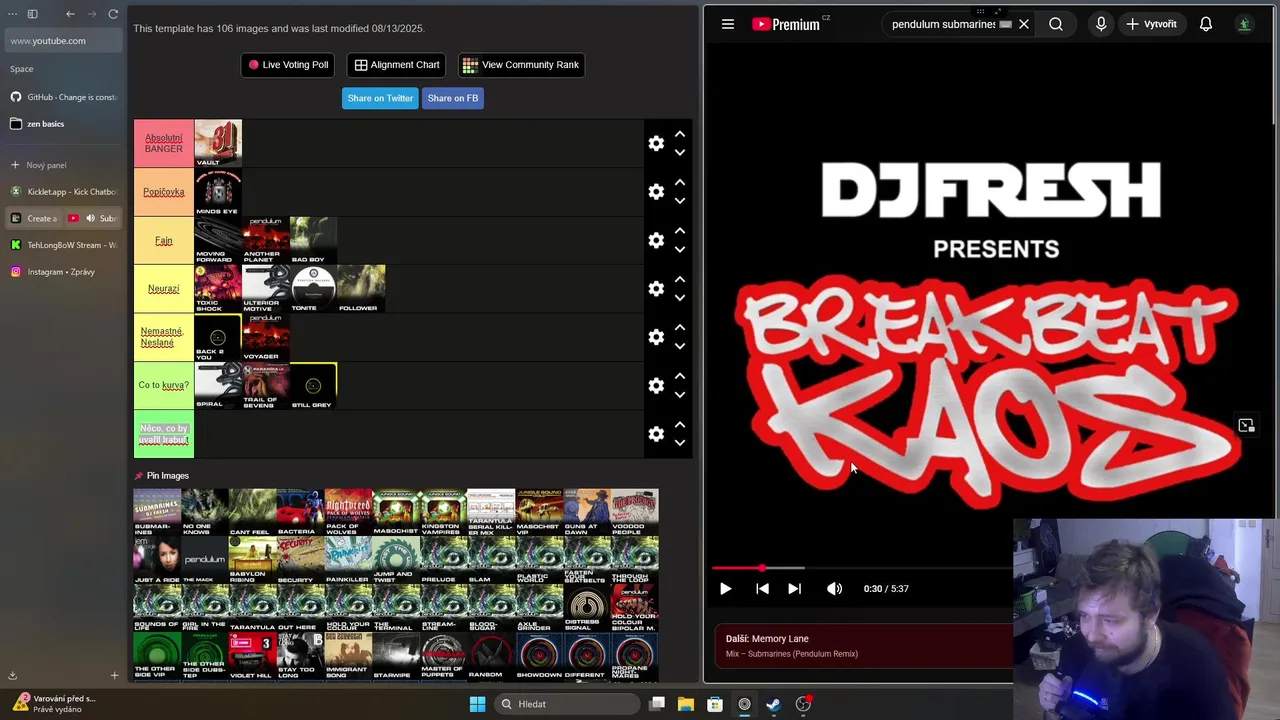Open File Explorer from taskbar
The image size is (1280, 720).
tap(686, 704)
